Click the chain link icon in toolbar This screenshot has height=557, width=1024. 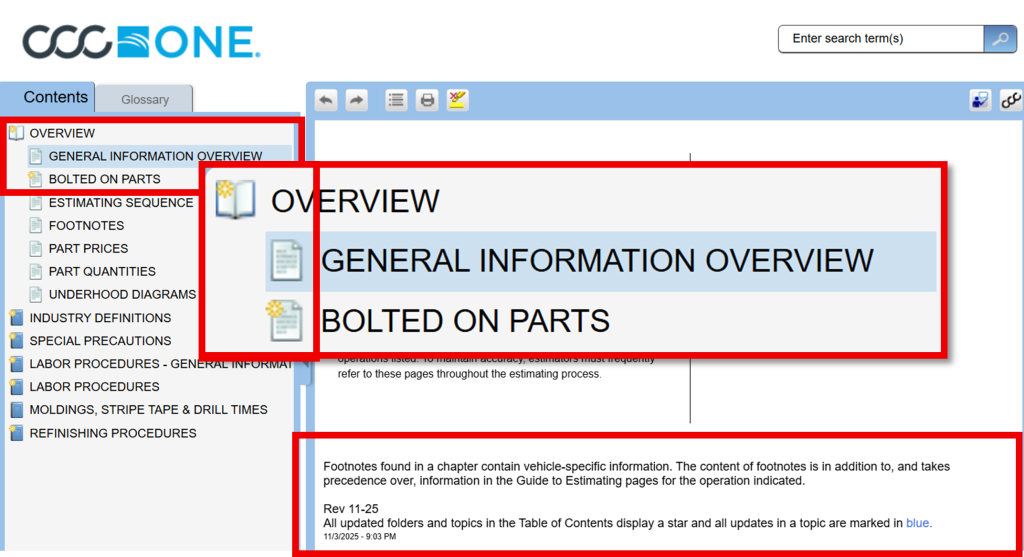click(1011, 100)
